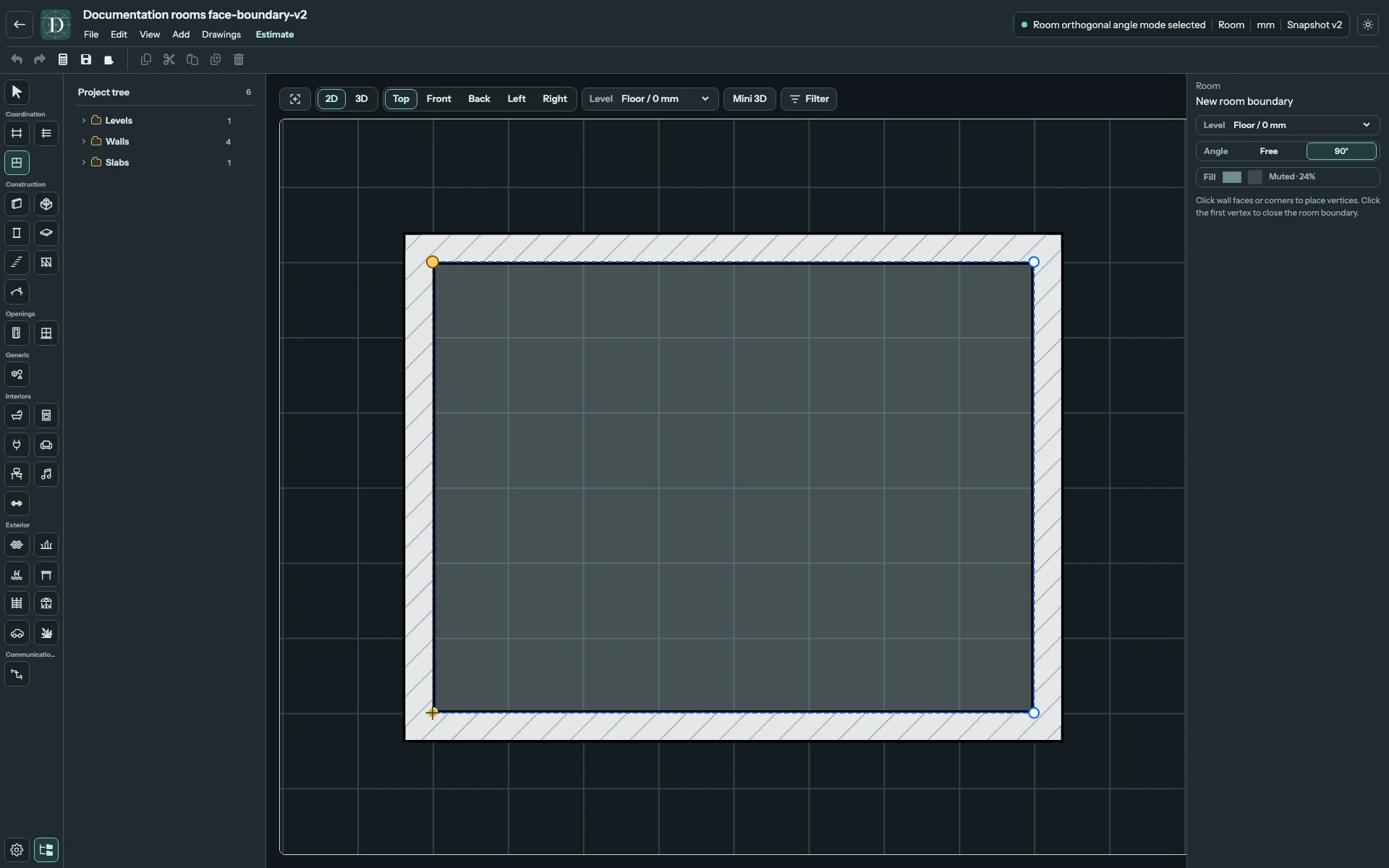Open the Drawings menu
This screenshot has height=868, width=1389.
(221, 35)
